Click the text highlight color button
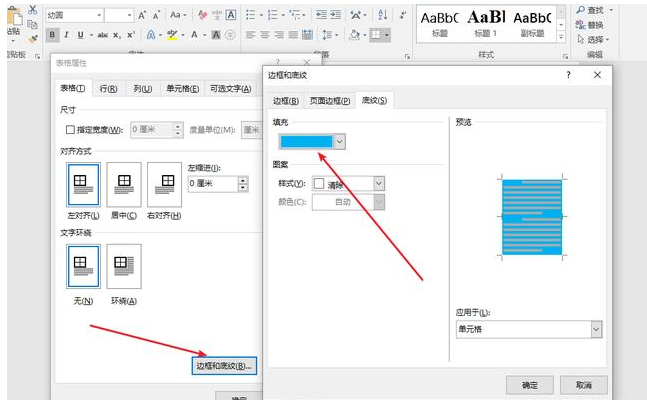This screenshot has height=400, width=647. (172, 35)
